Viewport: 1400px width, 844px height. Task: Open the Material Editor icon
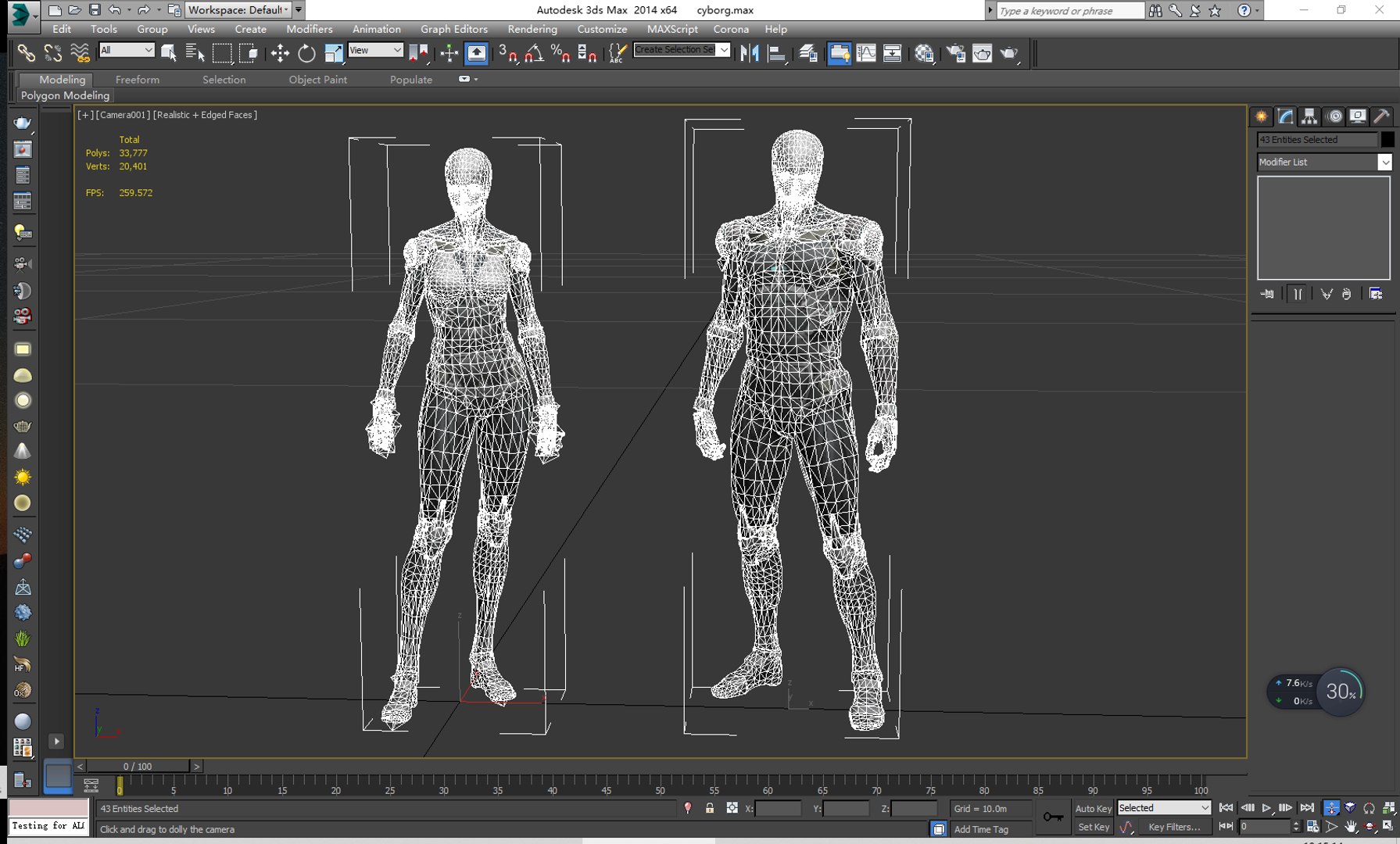924,53
